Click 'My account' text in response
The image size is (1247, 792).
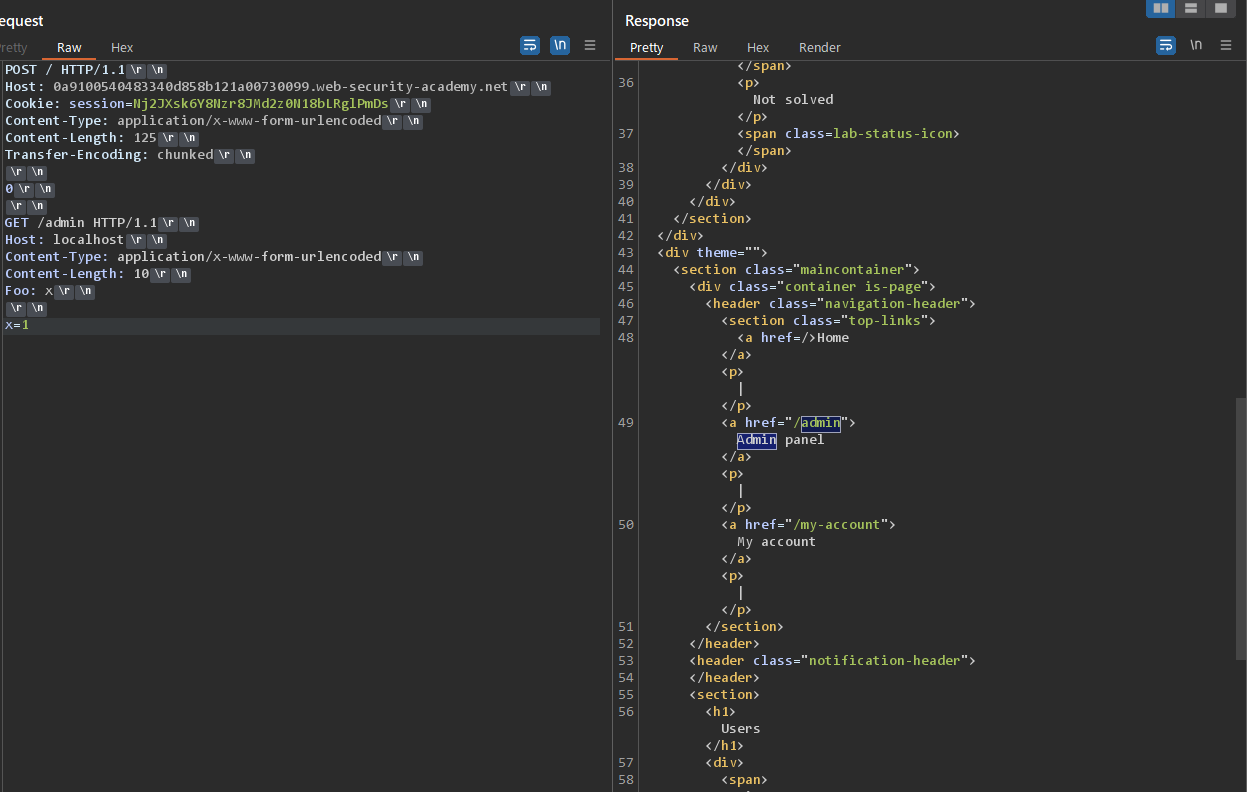point(777,542)
